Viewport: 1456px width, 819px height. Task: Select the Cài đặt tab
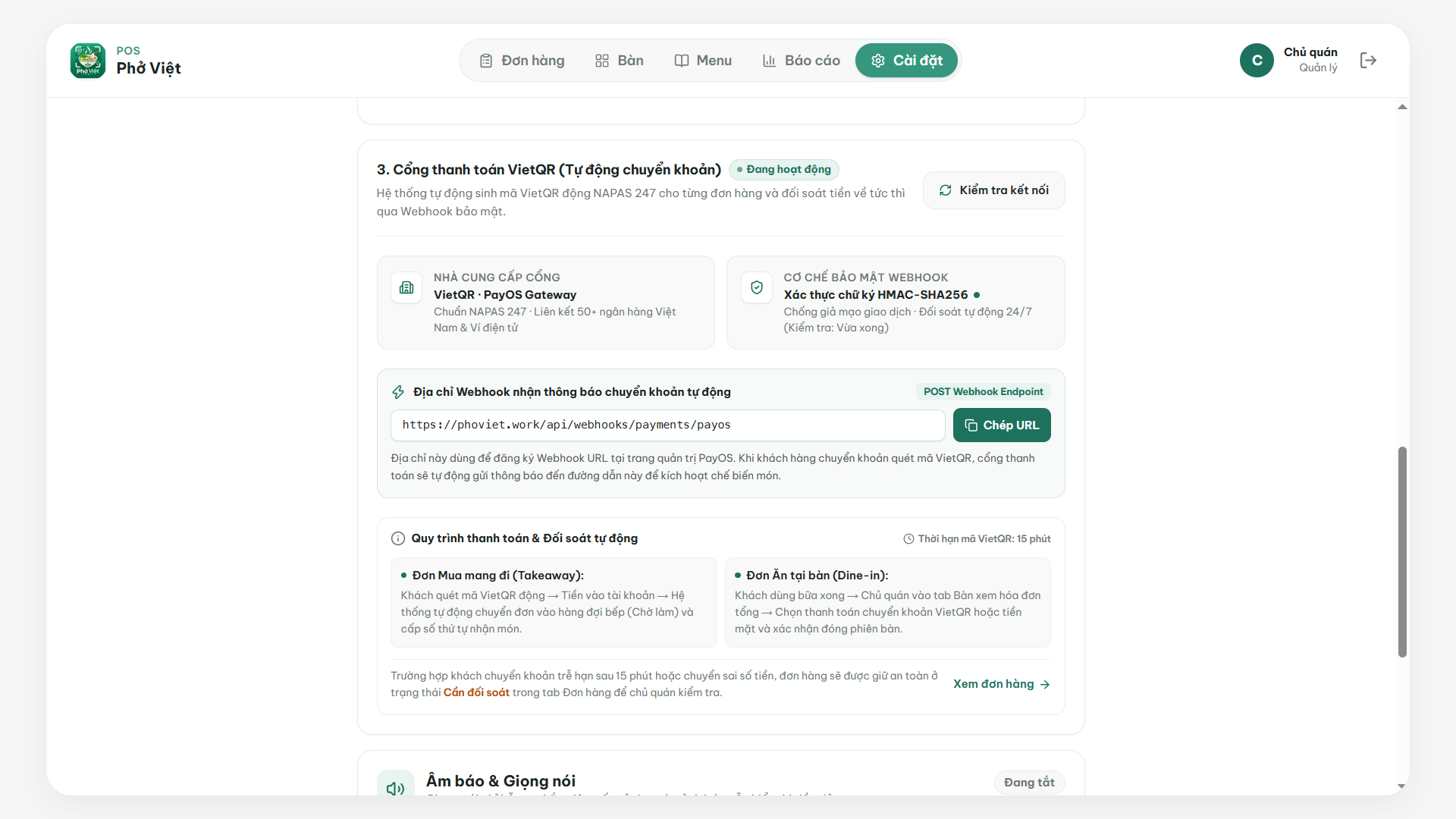tap(906, 61)
